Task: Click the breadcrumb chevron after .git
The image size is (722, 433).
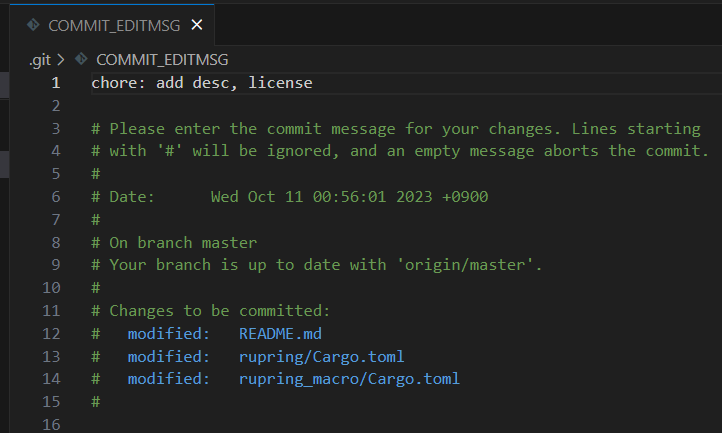Action: 62,60
